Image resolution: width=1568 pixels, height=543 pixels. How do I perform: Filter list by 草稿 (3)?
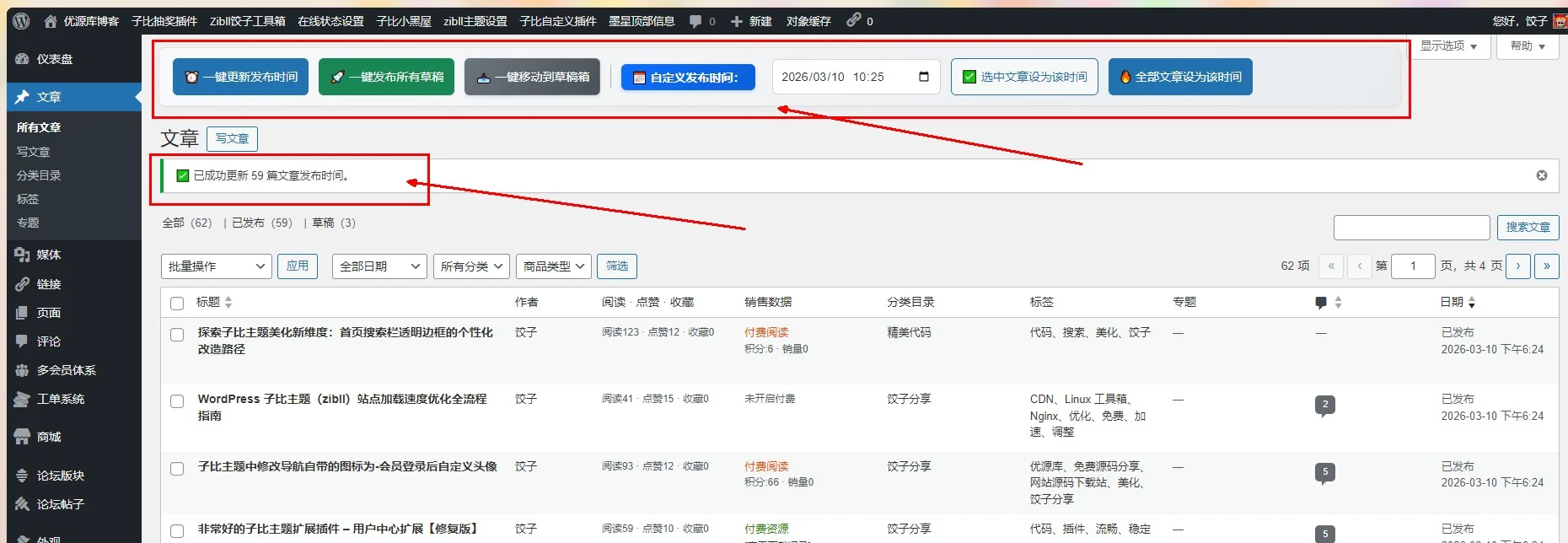tap(334, 223)
